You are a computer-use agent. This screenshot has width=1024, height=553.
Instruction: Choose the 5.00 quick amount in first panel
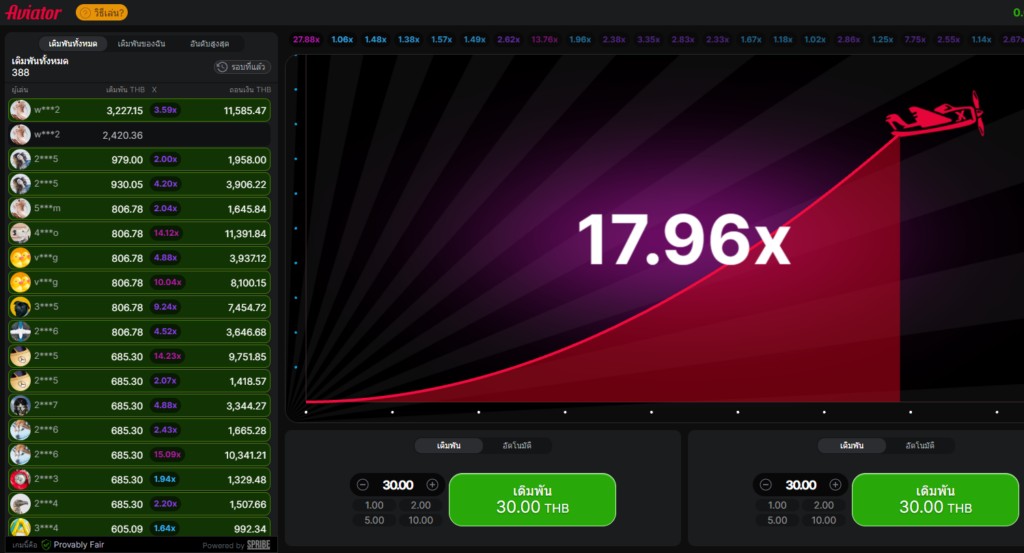pos(374,520)
